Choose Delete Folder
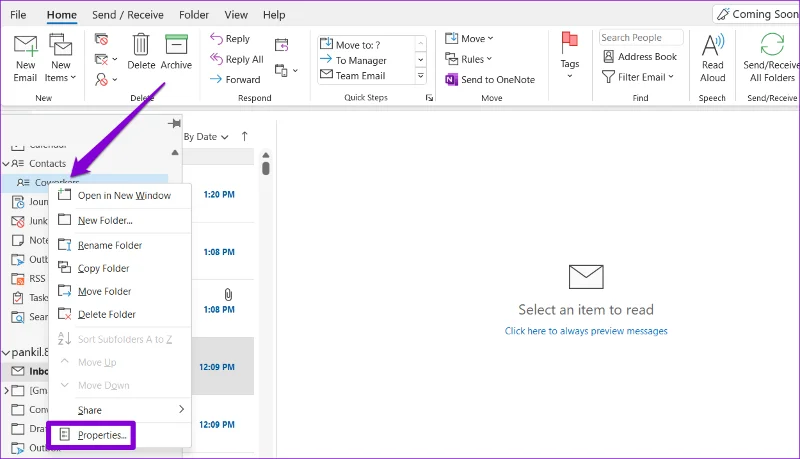This screenshot has height=459, width=800. (x=120, y=314)
